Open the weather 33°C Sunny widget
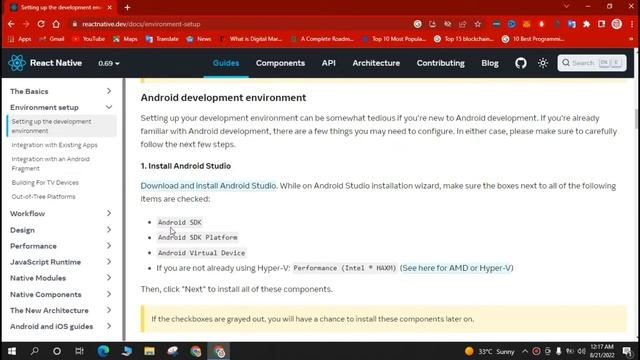 point(490,351)
